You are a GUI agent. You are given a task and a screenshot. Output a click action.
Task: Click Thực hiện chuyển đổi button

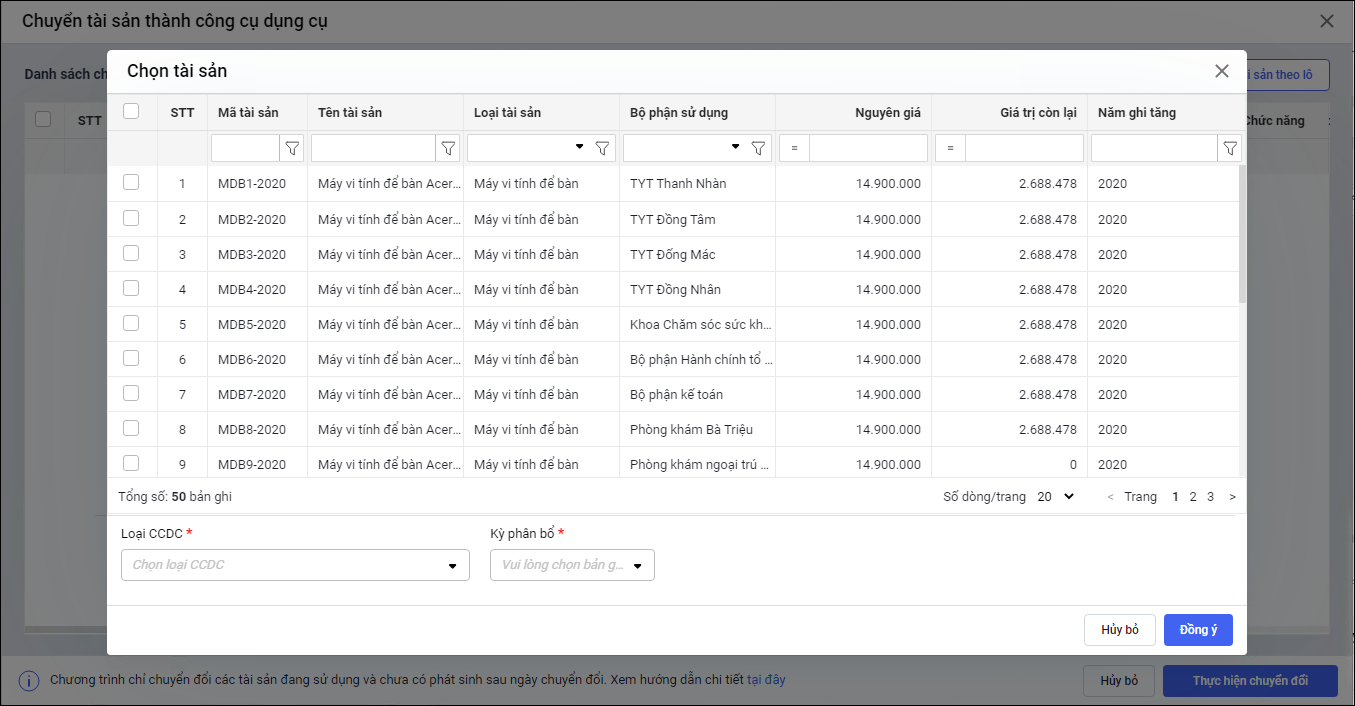pyautogui.click(x=1250, y=681)
